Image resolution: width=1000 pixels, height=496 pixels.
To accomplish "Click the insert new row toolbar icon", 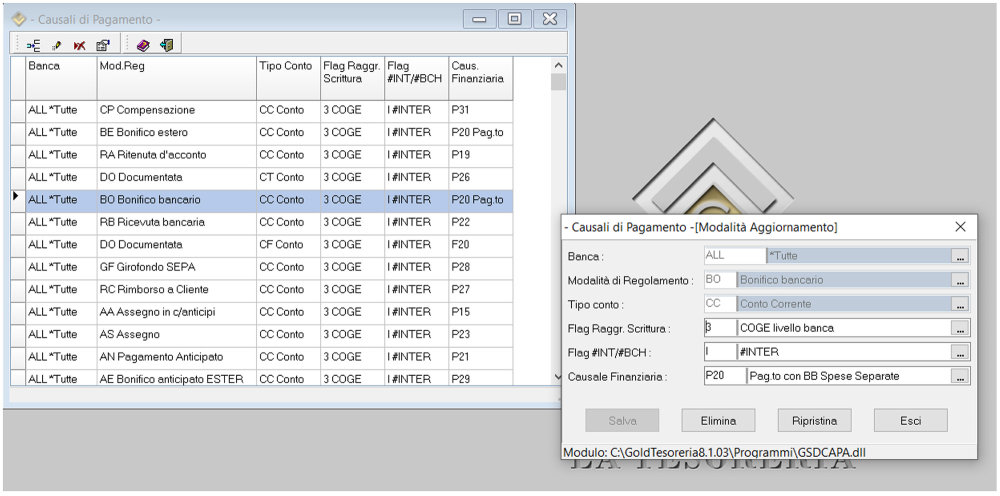I will click(33, 45).
